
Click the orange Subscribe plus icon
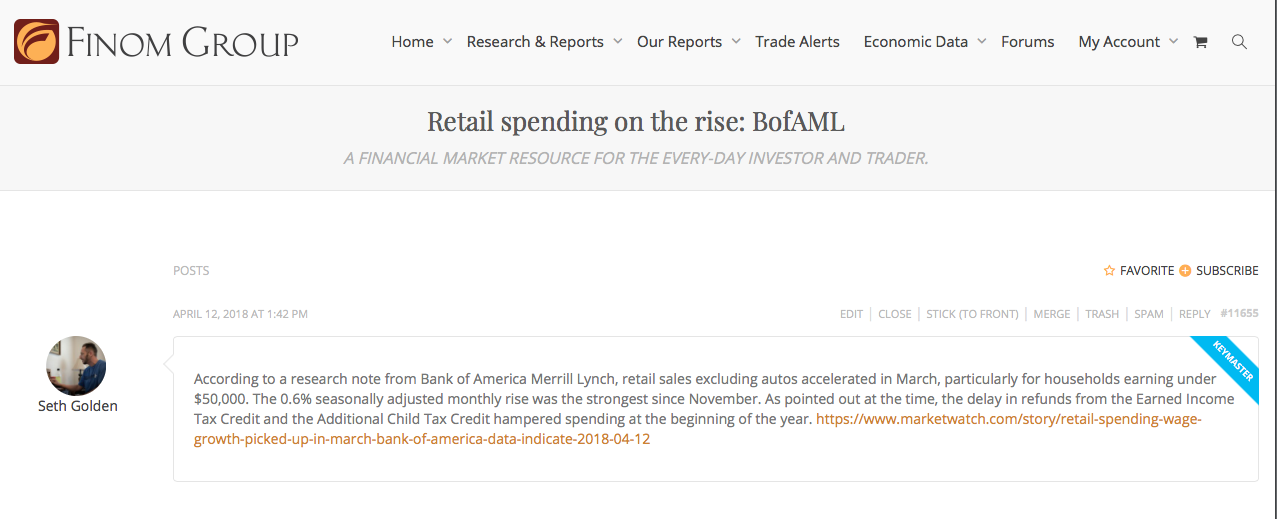pos(1185,271)
